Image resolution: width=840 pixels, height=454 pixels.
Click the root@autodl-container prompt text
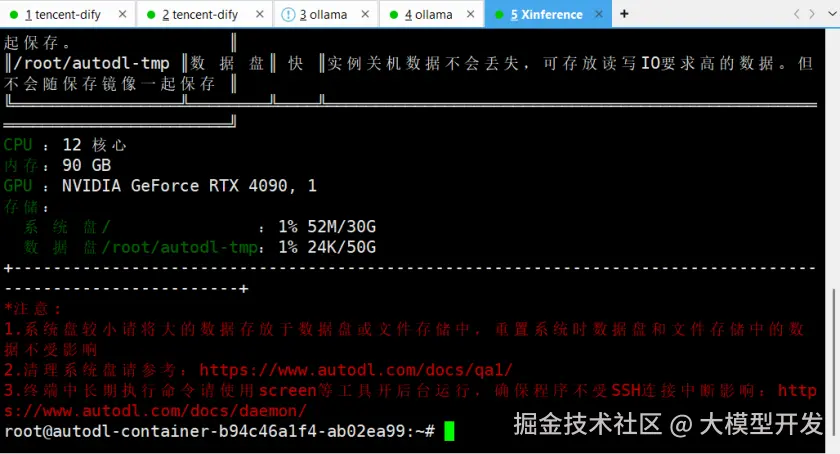(220, 431)
